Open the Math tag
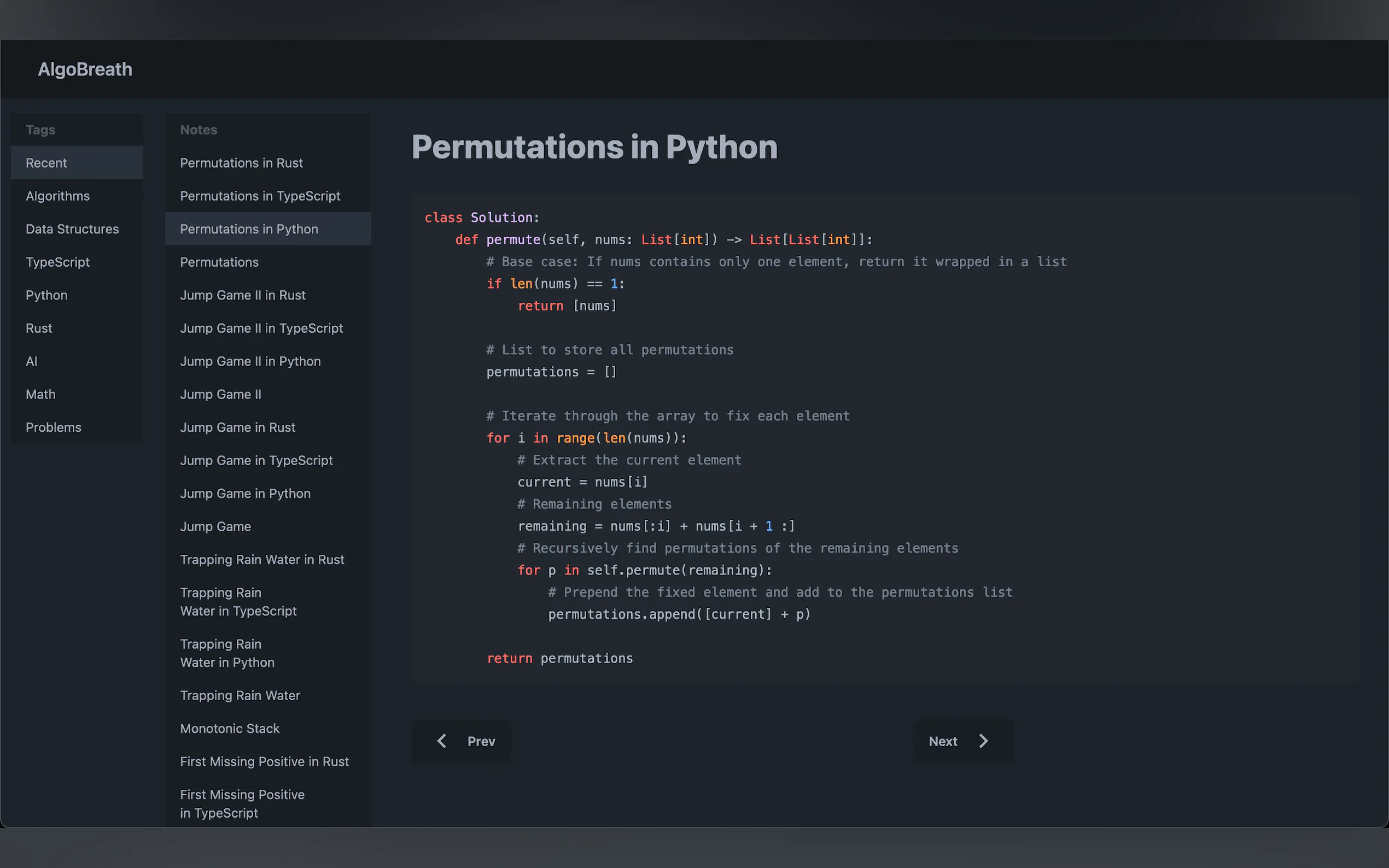The image size is (1389, 868). point(41,395)
